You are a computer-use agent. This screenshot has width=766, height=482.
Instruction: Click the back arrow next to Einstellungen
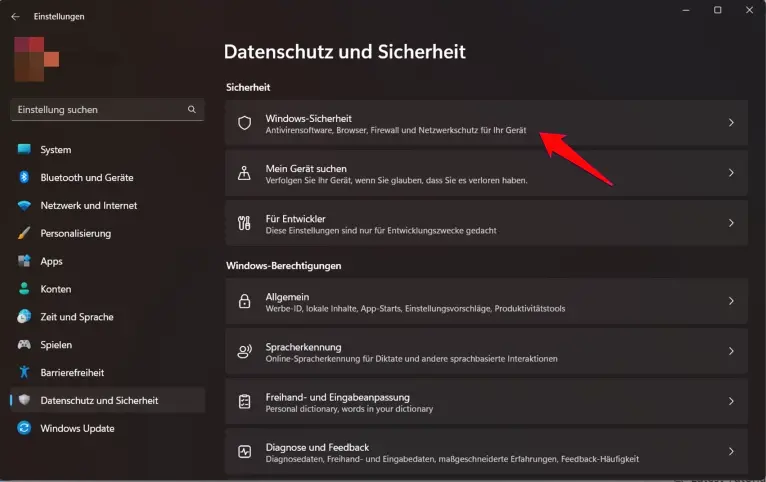tap(15, 17)
